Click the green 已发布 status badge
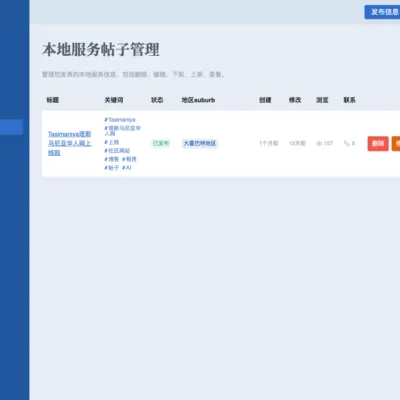This screenshot has width=400, height=400. [x=161, y=143]
